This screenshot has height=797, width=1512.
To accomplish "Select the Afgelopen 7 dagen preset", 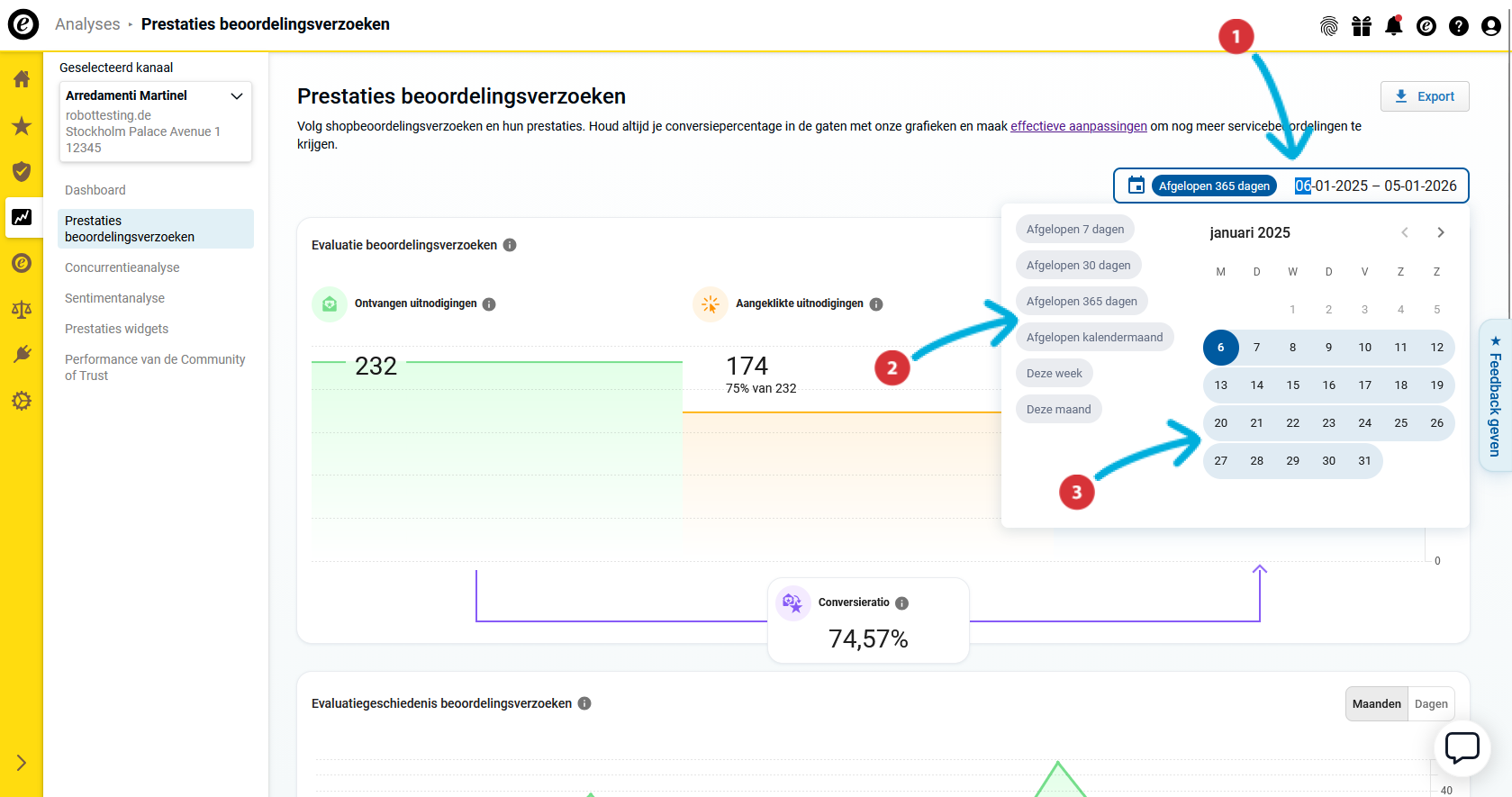I will tap(1074, 230).
